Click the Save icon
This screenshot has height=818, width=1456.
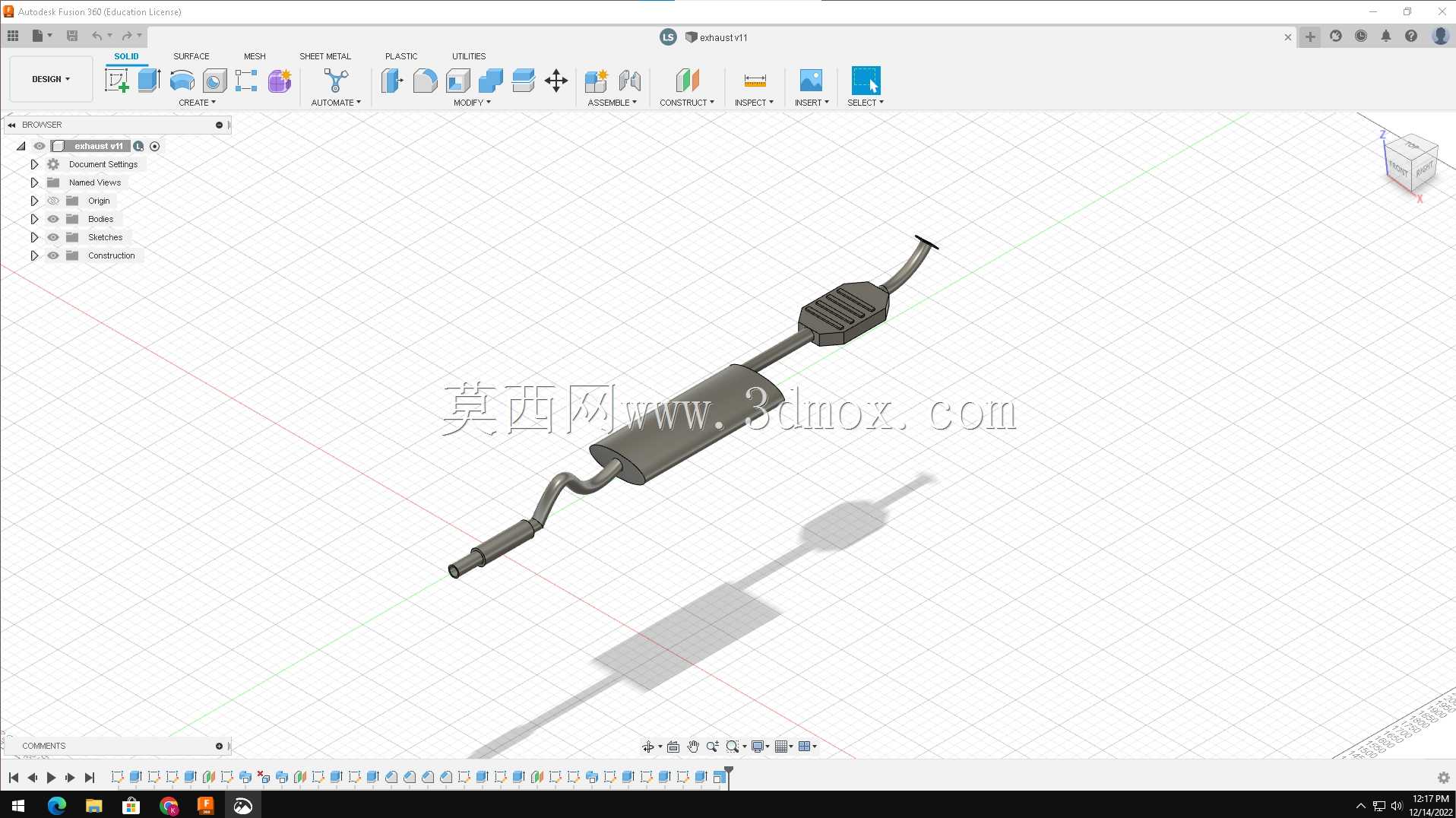(x=72, y=36)
